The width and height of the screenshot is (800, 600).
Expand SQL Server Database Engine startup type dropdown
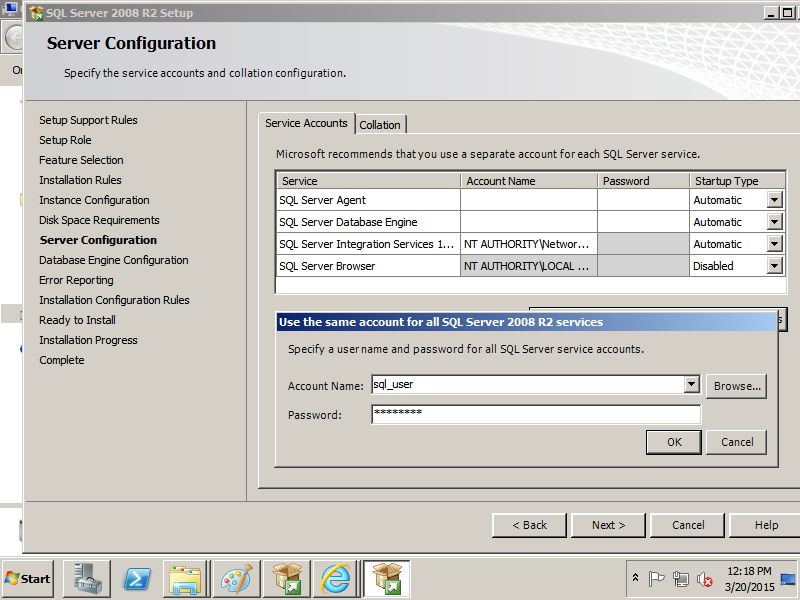(774, 222)
